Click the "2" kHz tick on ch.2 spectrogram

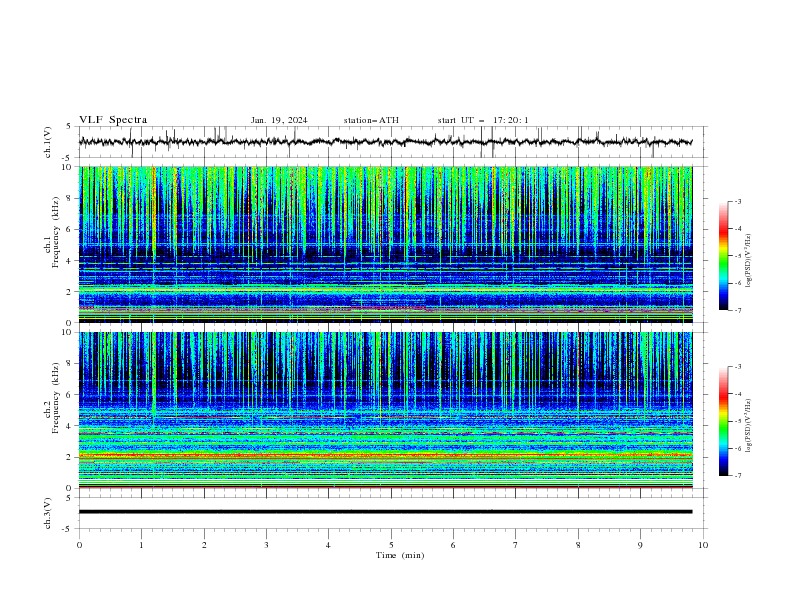click(x=70, y=457)
